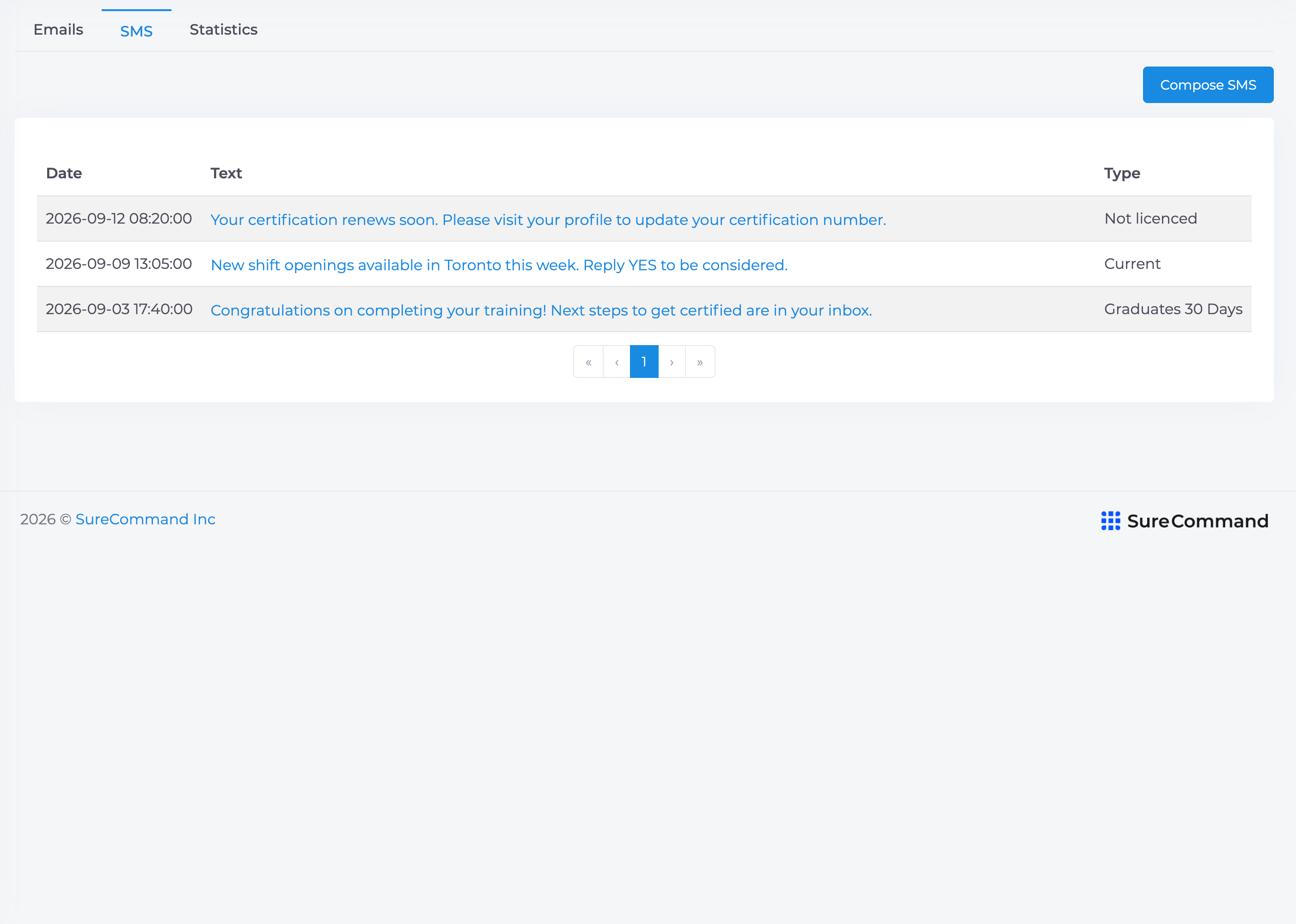
Task: Go to next page with single-right arrow
Action: pos(672,362)
